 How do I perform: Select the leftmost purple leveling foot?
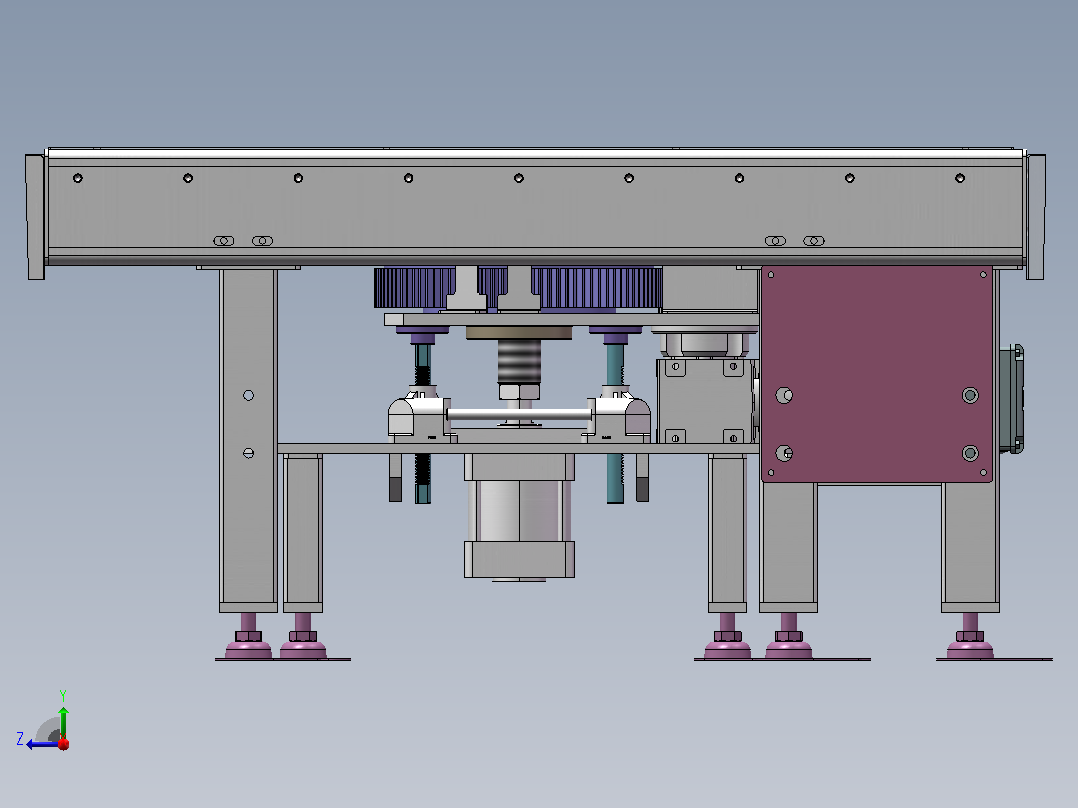tap(248, 637)
